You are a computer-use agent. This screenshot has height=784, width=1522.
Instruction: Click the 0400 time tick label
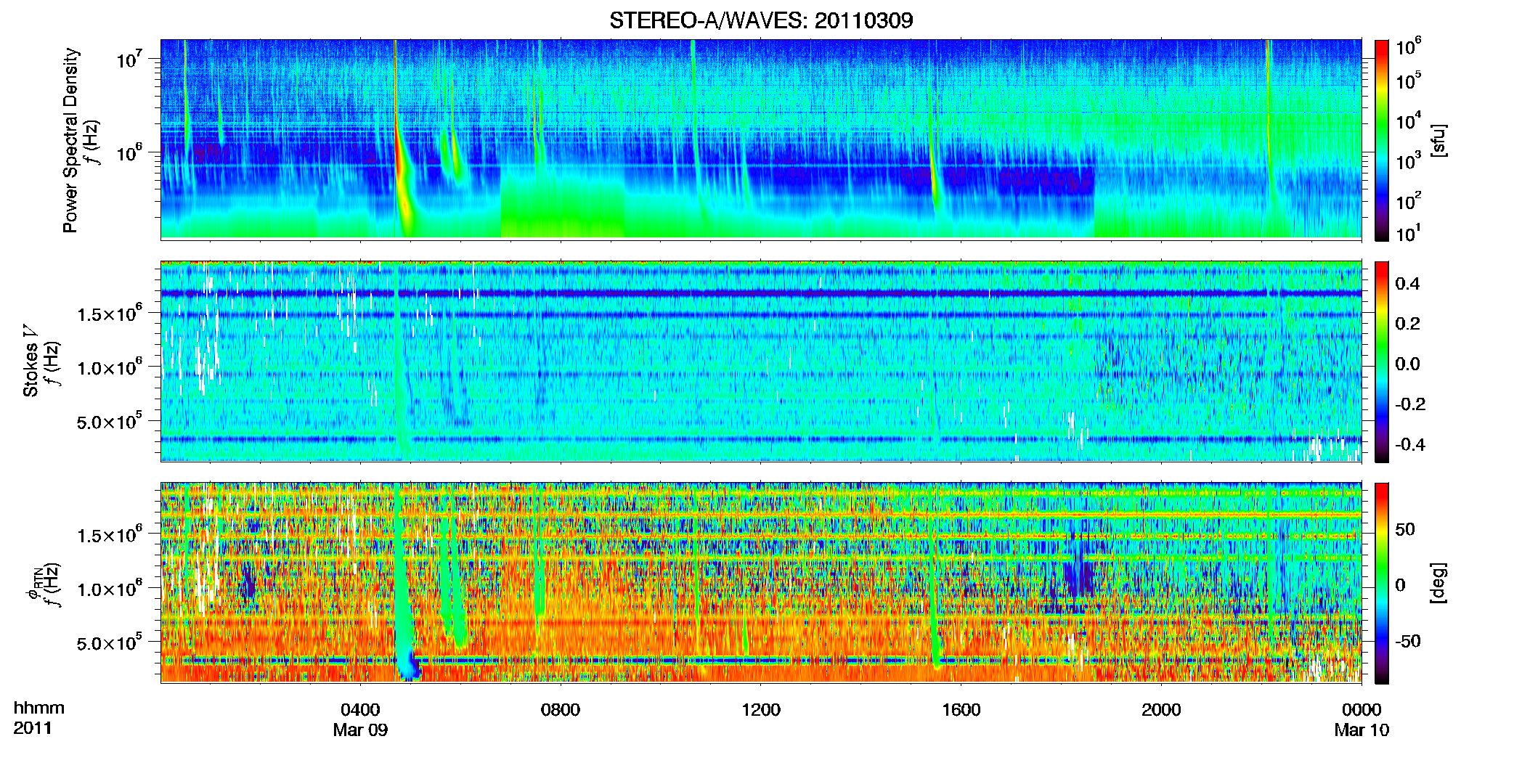360,709
